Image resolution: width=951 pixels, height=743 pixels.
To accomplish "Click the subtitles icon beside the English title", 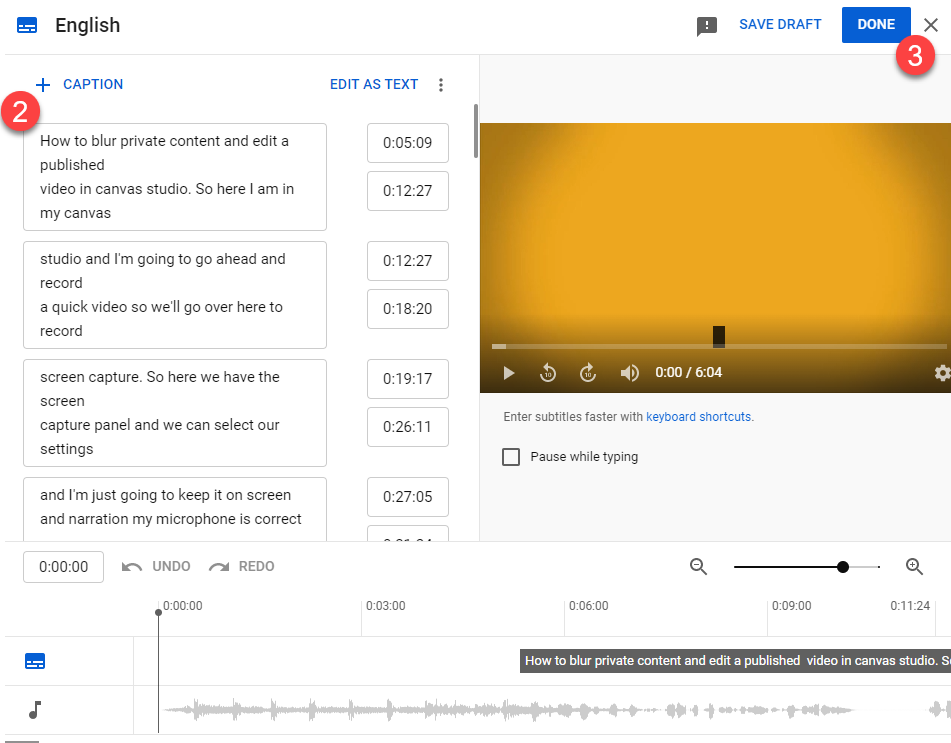I will (27, 25).
